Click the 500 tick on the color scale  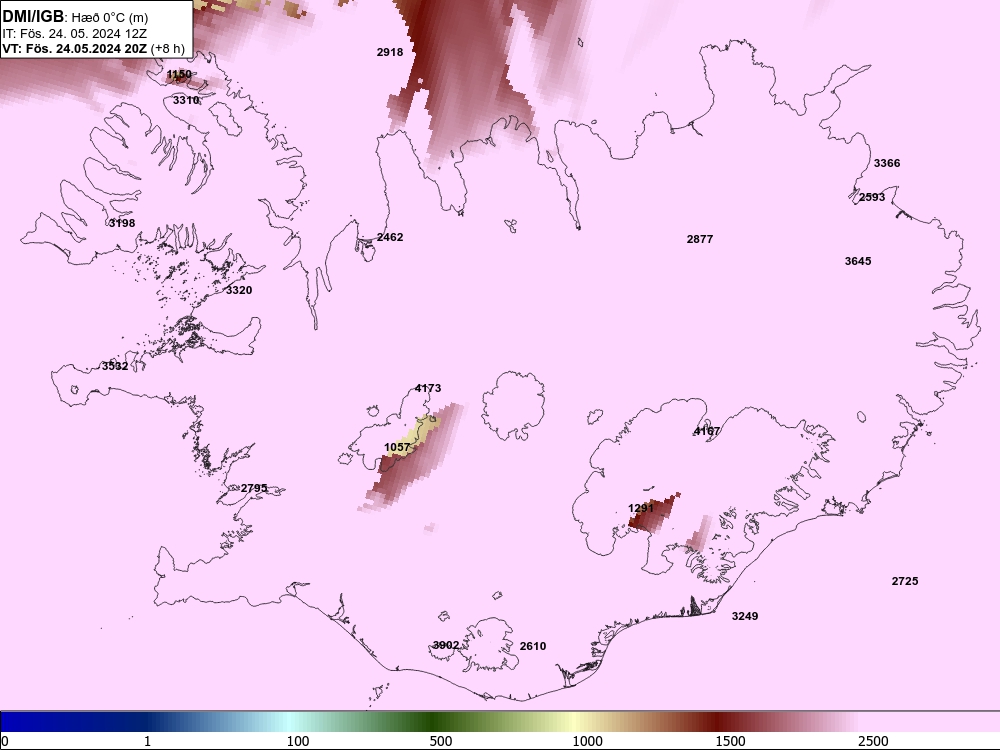point(441,741)
